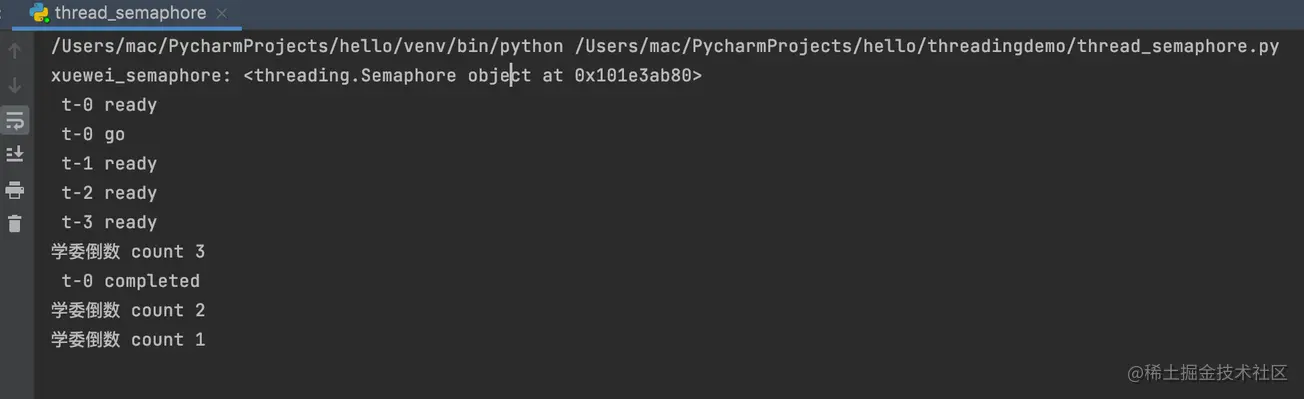This screenshot has width=1304, height=399.
Task: Click the "t-0 go" output line
Action: click(93, 134)
